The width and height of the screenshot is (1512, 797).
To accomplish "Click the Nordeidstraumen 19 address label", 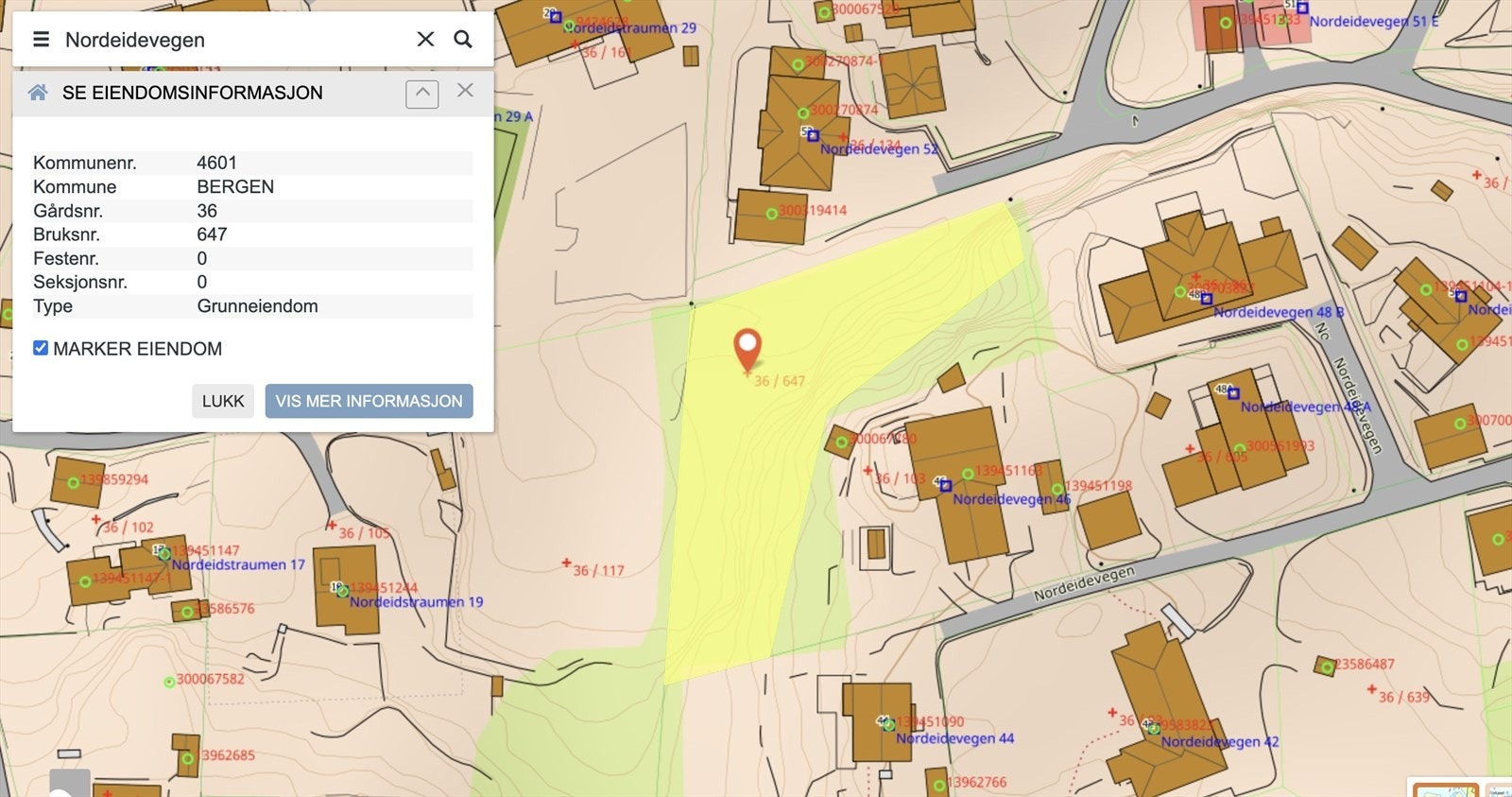I will tap(416, 601).
